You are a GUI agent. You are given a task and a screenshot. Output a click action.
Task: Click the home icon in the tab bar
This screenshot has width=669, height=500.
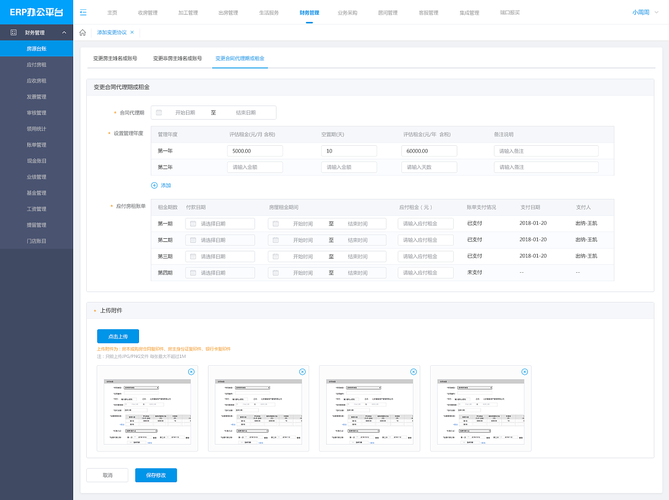(x=83, y=32)
